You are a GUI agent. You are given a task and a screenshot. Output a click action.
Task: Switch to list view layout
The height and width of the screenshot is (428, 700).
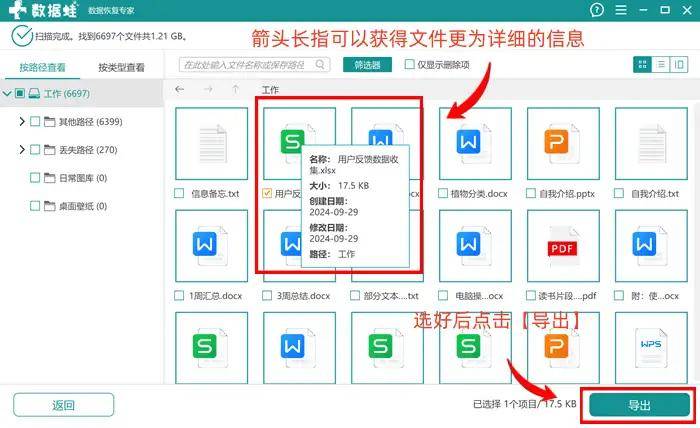[661, 64]
